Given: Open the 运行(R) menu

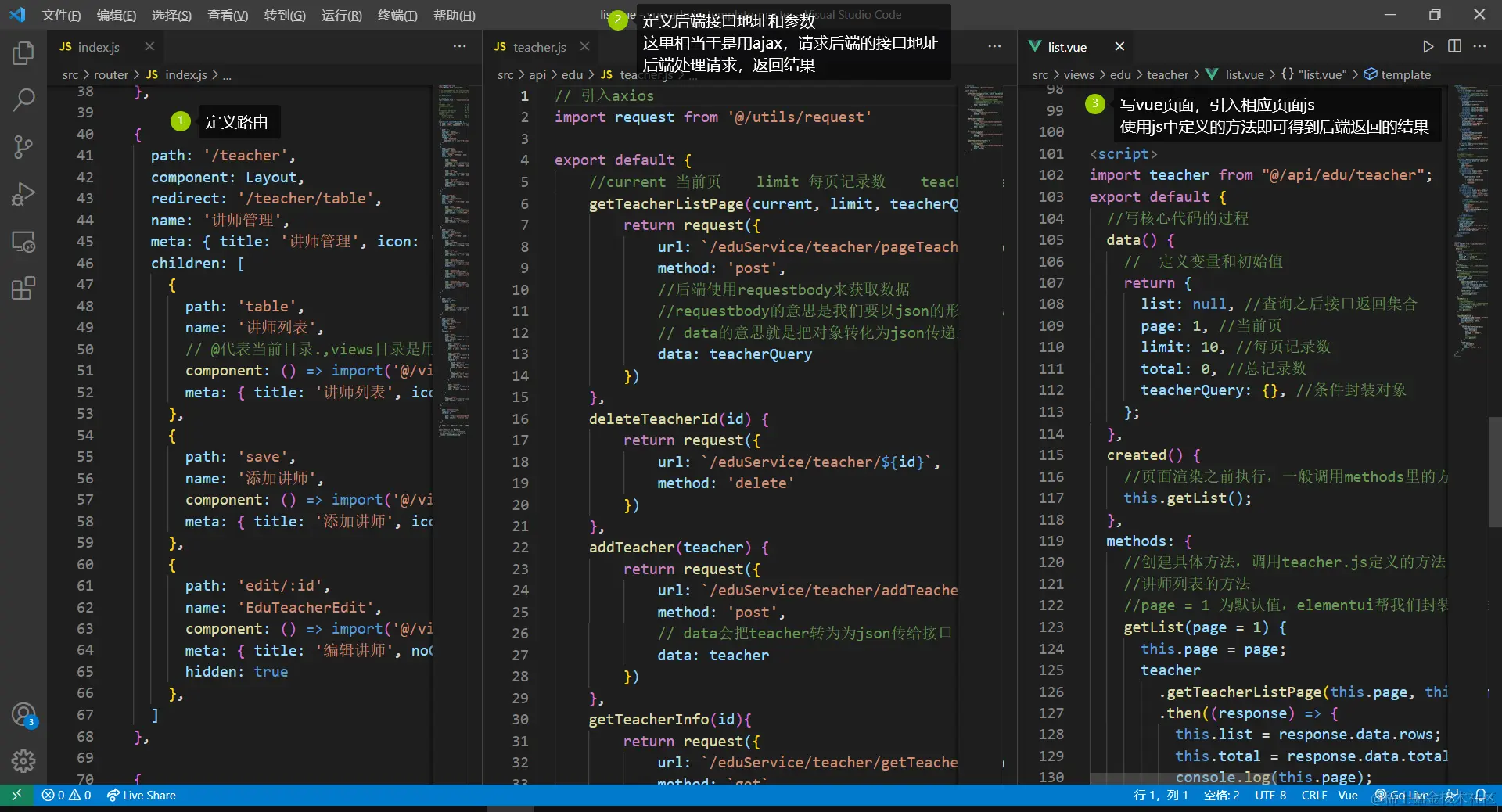Looking at the screenshot, I should pos(342,16).
